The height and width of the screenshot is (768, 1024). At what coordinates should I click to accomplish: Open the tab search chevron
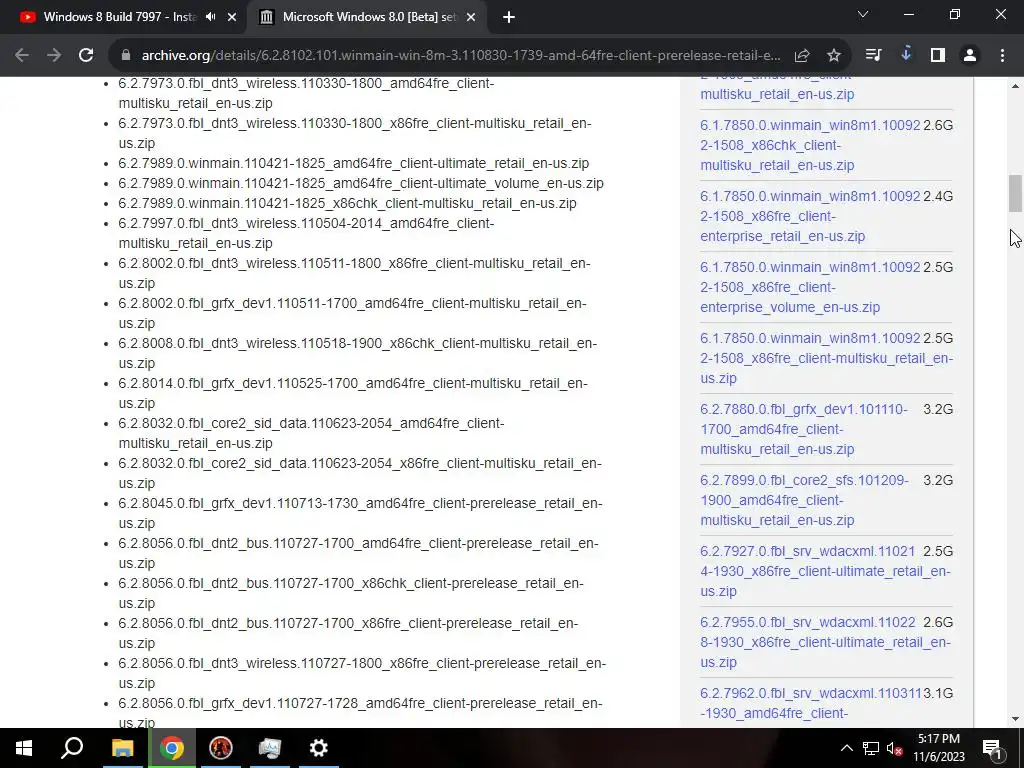click(863, 14)
